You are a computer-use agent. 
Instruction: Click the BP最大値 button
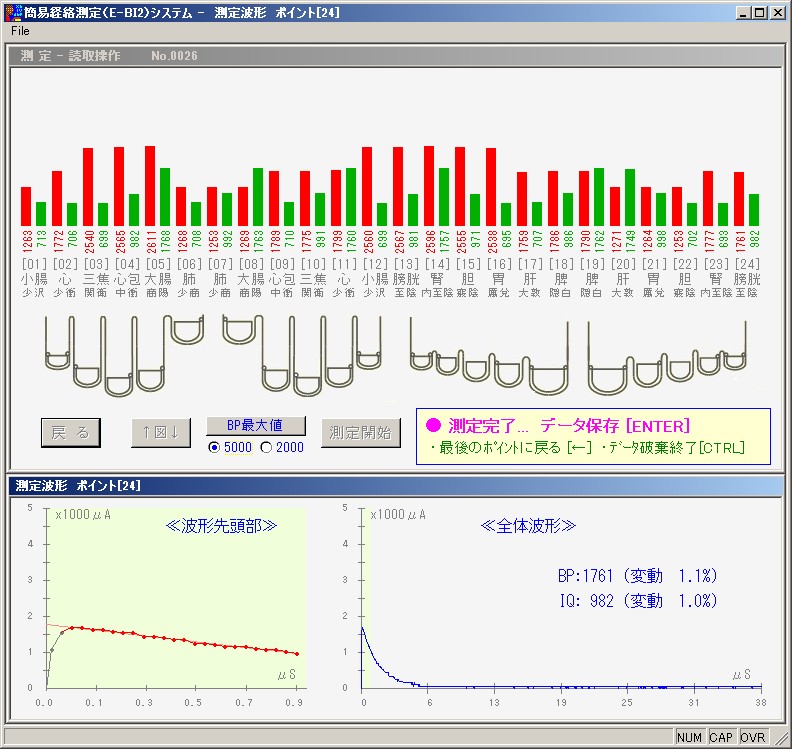pos(255,426)
